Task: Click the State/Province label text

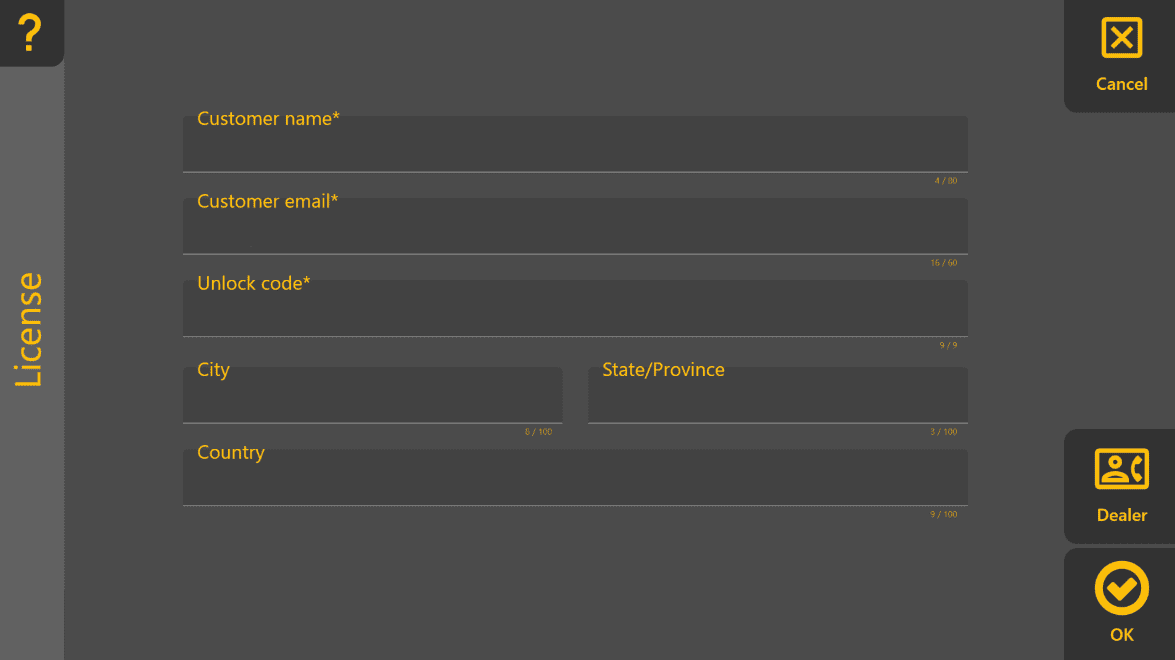Action: pos(663,369)
